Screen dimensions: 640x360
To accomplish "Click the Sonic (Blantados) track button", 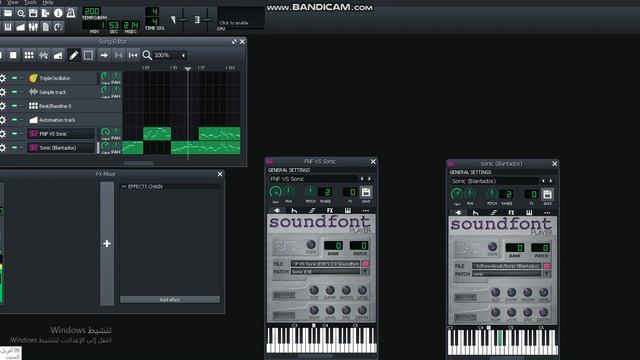I will point(61,147).
